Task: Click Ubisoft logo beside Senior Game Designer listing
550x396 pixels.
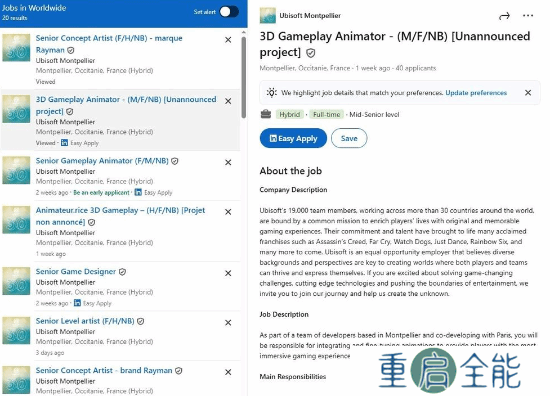Action: (16, 281)
